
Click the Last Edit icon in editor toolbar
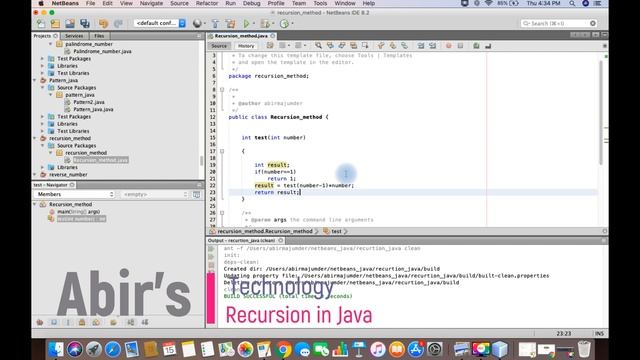(270, 46)
